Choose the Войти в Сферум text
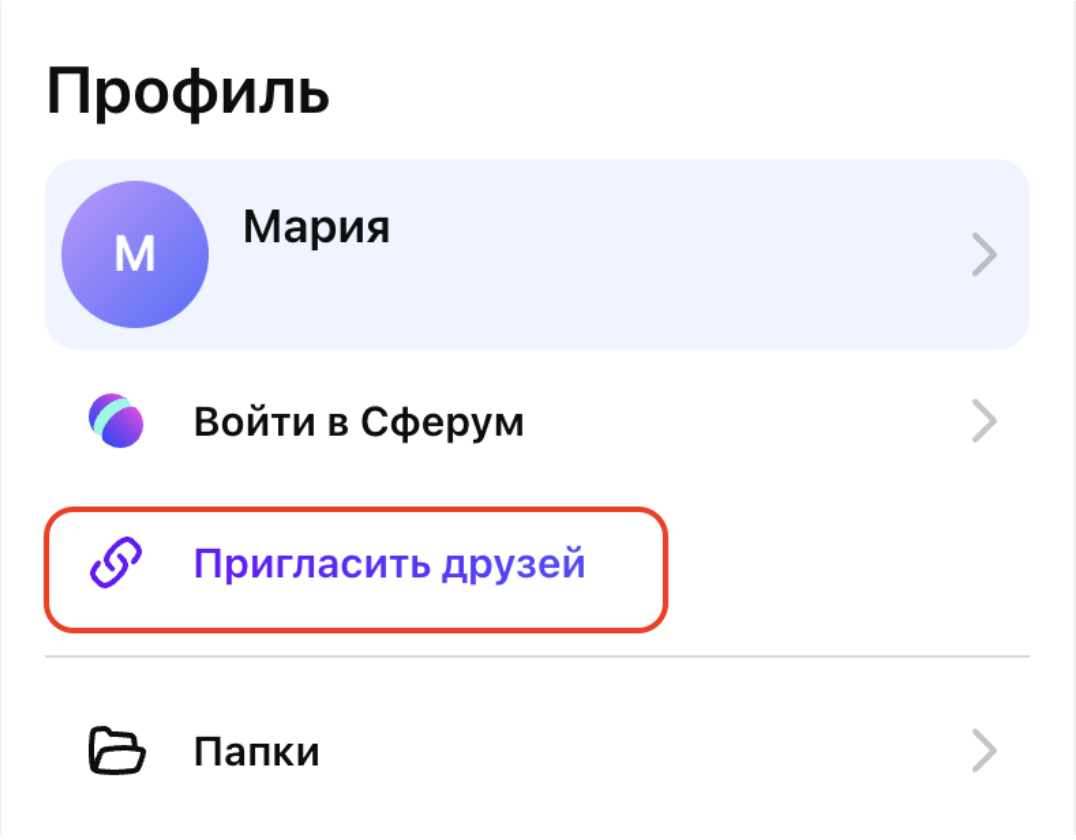Image resolution: width=1076 pixels, height=840 pixels. [358, 423]
